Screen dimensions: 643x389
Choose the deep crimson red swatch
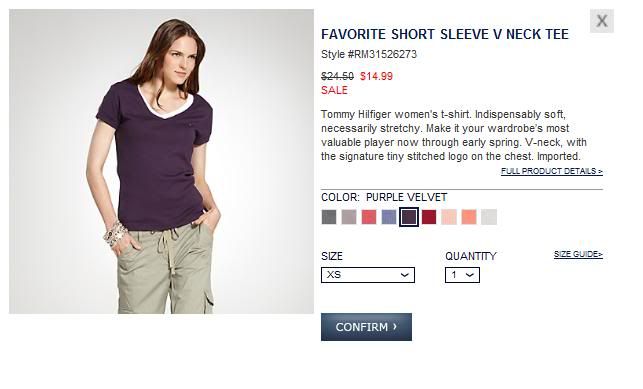429,217
